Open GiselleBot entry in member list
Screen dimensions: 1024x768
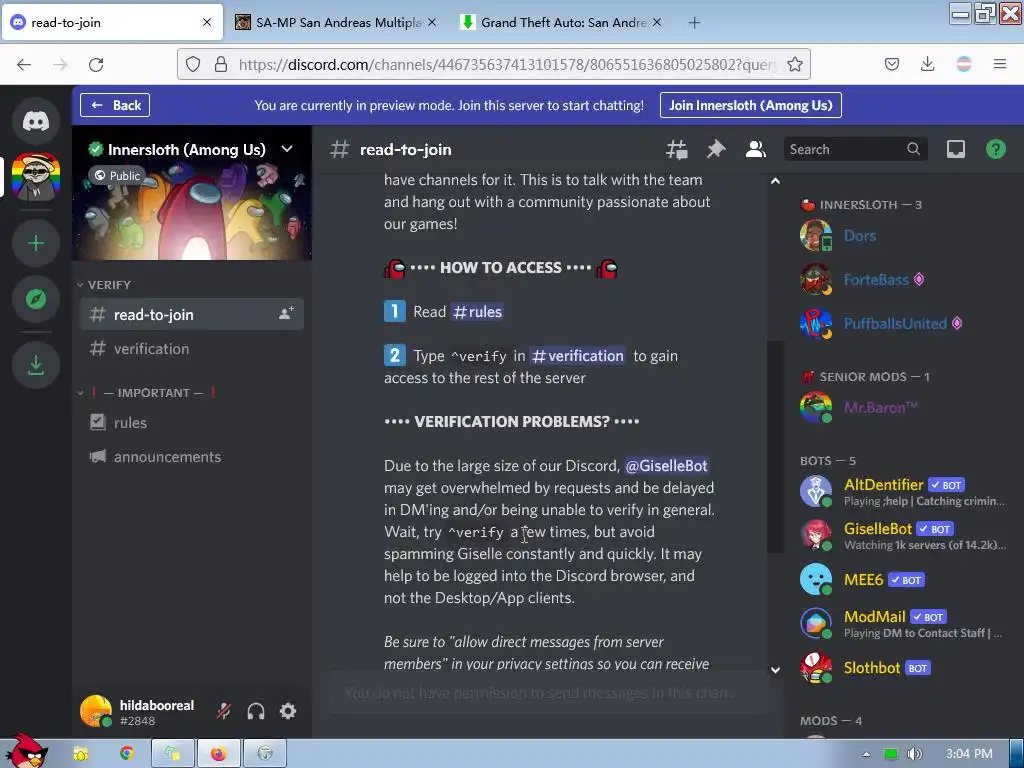[904, 536]
